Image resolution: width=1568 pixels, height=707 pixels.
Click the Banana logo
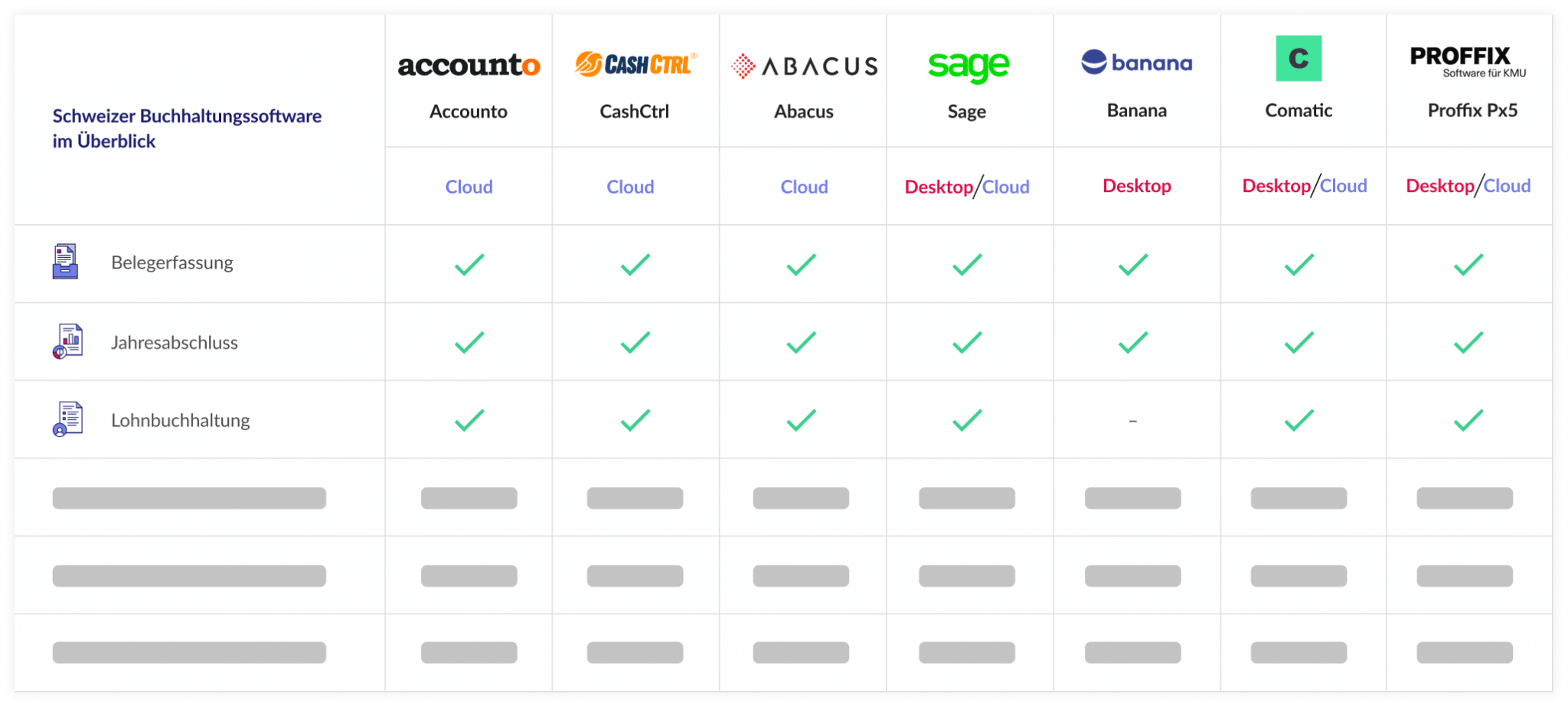point(1136,62)
